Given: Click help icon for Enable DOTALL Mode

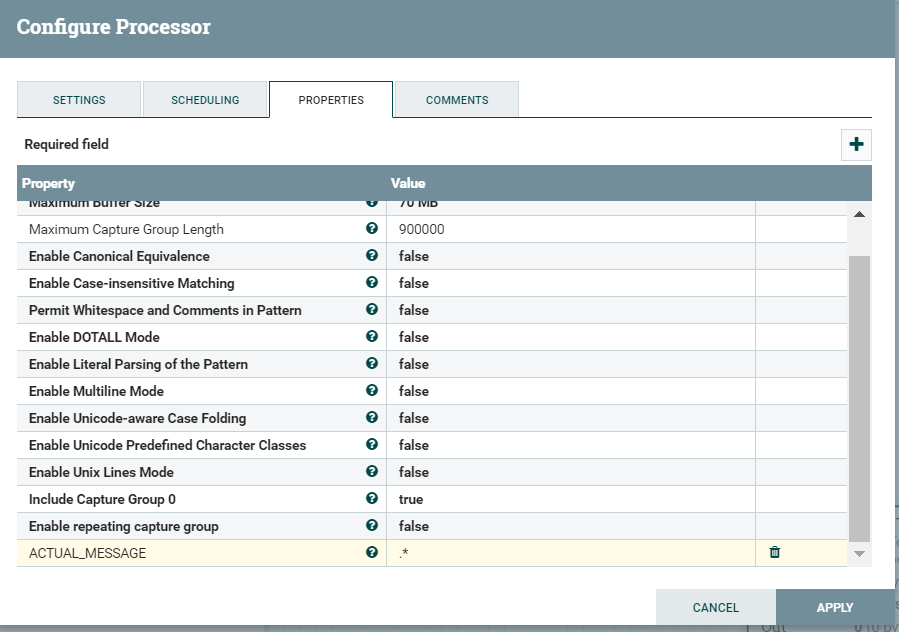Looking at the screenshot, I should (x=372, y=337).
